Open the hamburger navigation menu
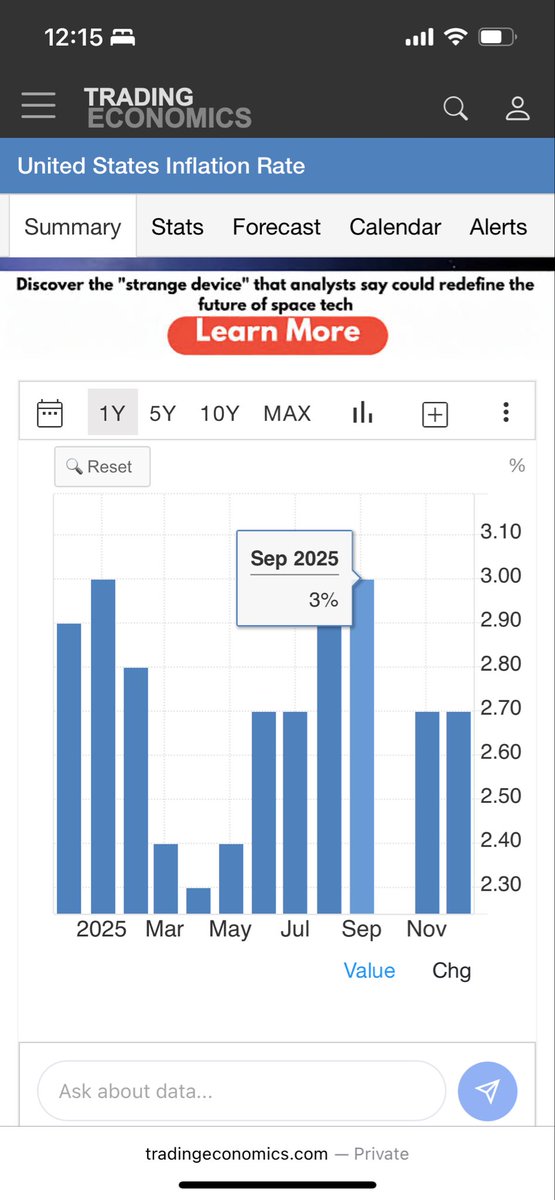Screen dimensions: 555x1200 click(38, 106)
